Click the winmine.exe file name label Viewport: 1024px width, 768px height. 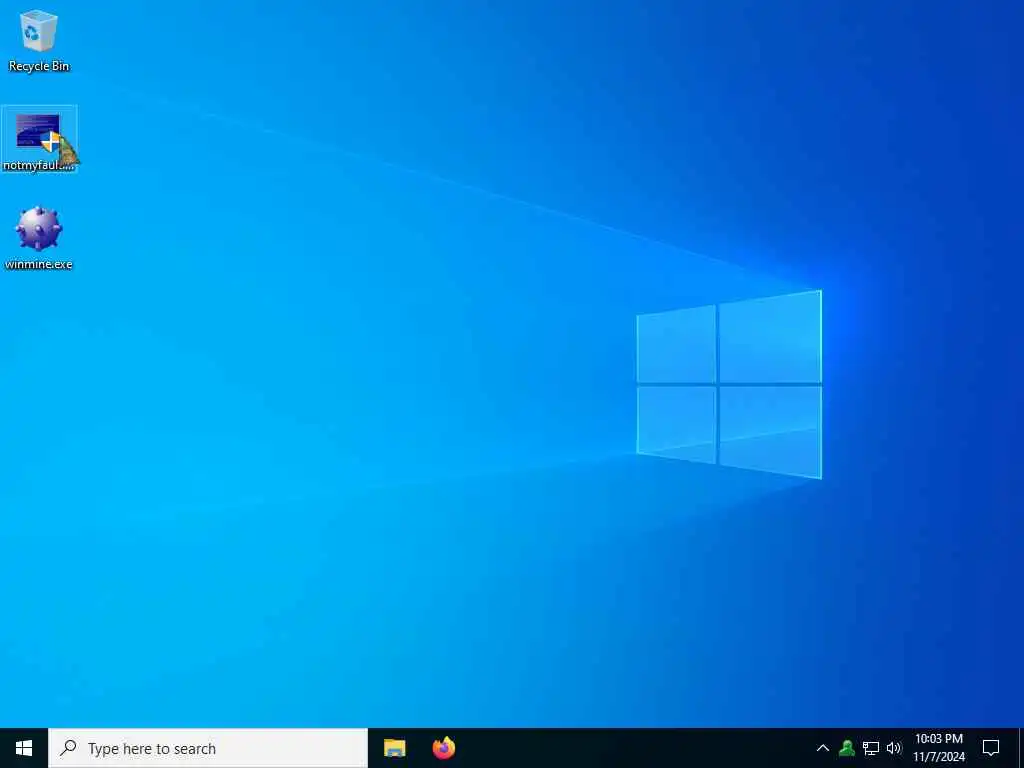click(39, 264)
